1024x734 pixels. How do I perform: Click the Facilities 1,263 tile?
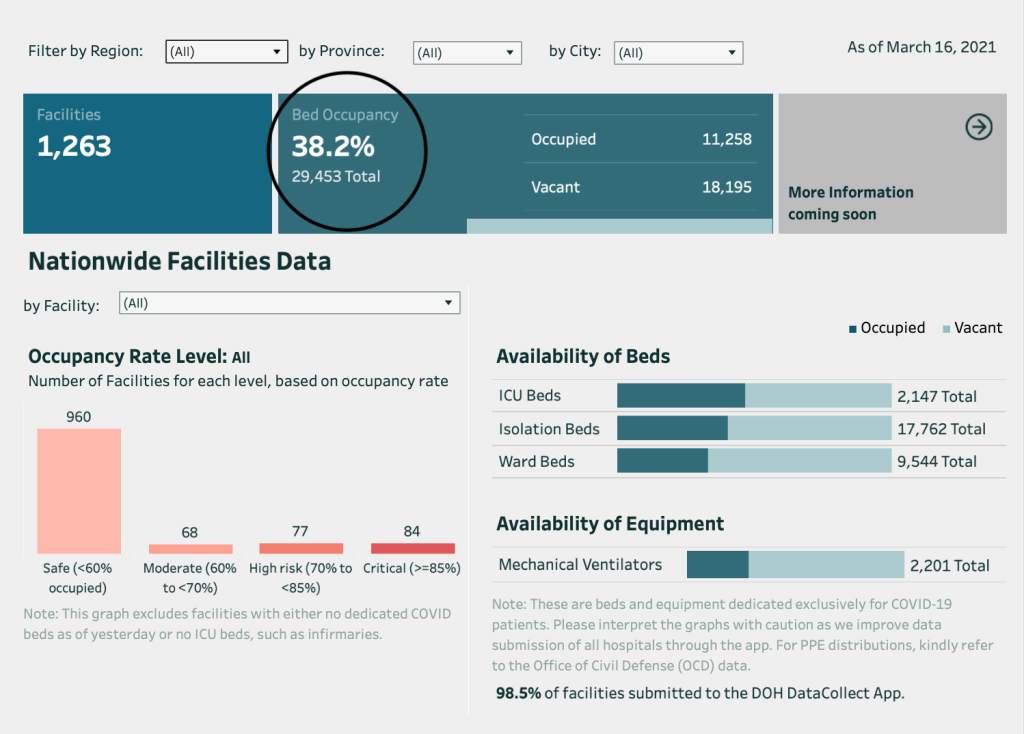point(147,163)
